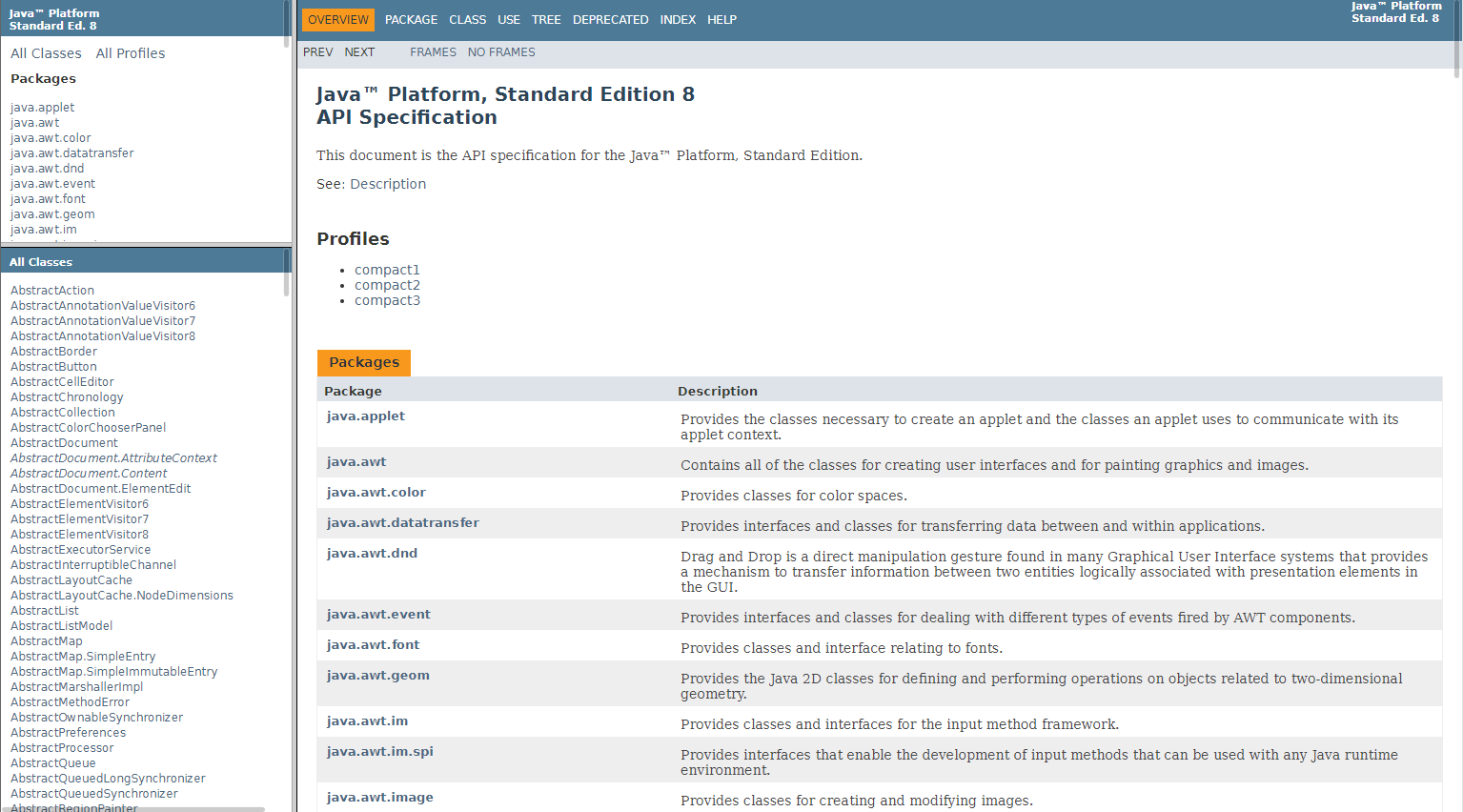
Task: Open the AbstractButton class
Action: [53, 367]
